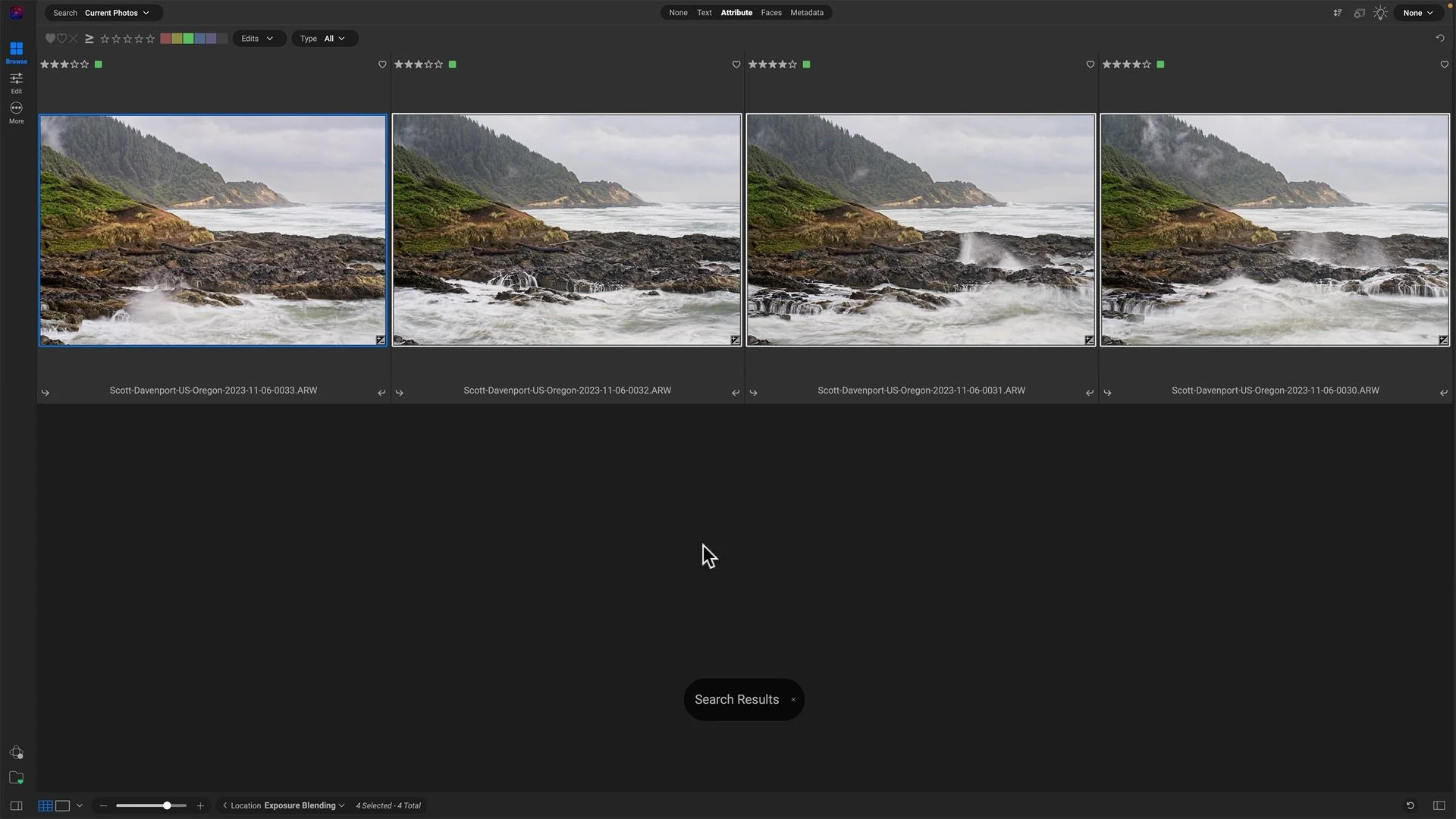Mark the rejected X filter
Image resolution: width=1456 pixels, height=819 pixels.
tap(73, 38)
